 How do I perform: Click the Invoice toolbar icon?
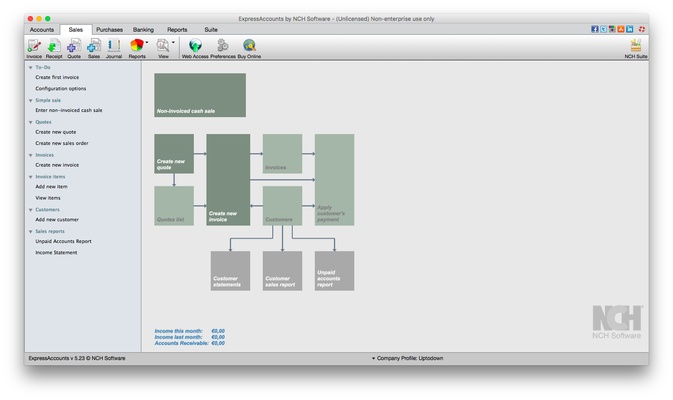(34, 47)
